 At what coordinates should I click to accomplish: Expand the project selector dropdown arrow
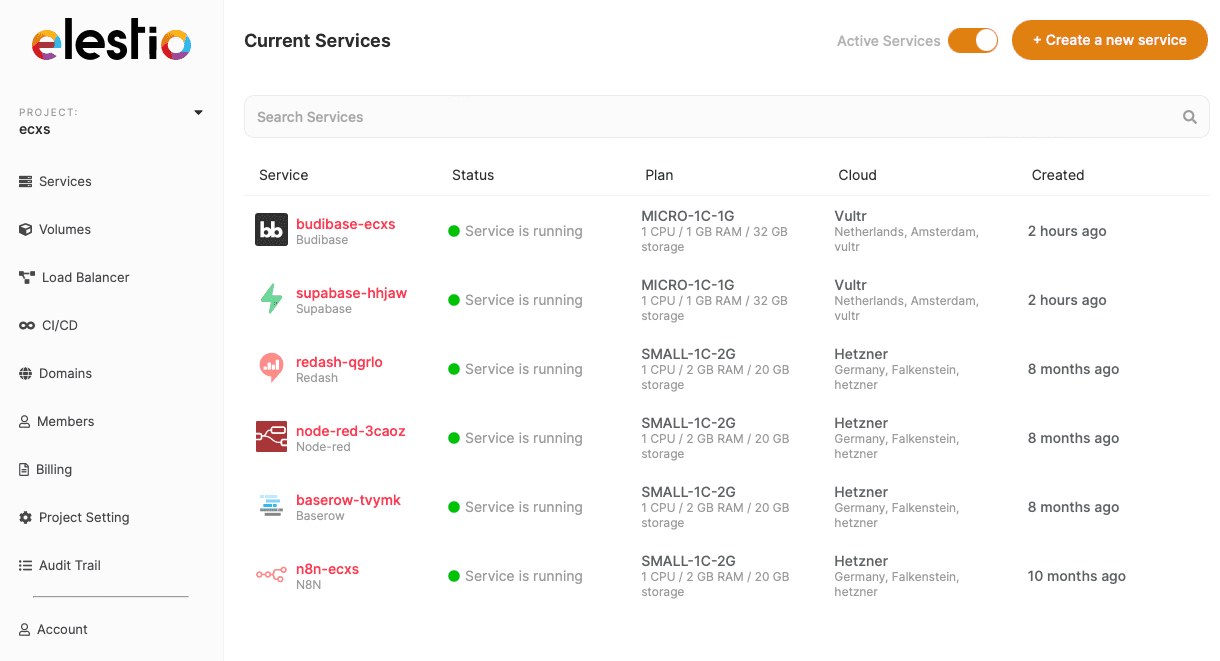pos(198,113)
